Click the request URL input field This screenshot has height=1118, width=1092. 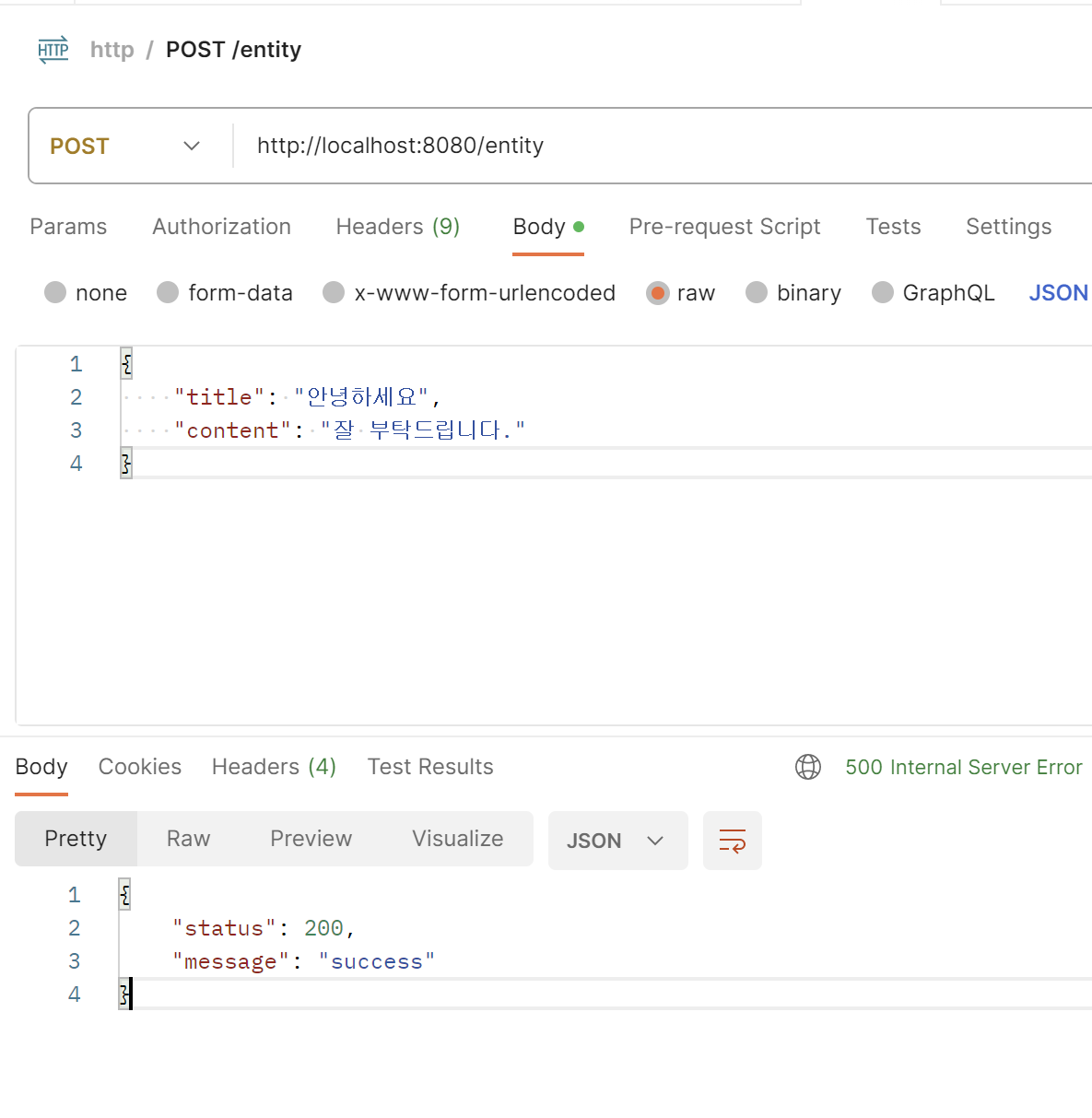[x=663, y=146]
